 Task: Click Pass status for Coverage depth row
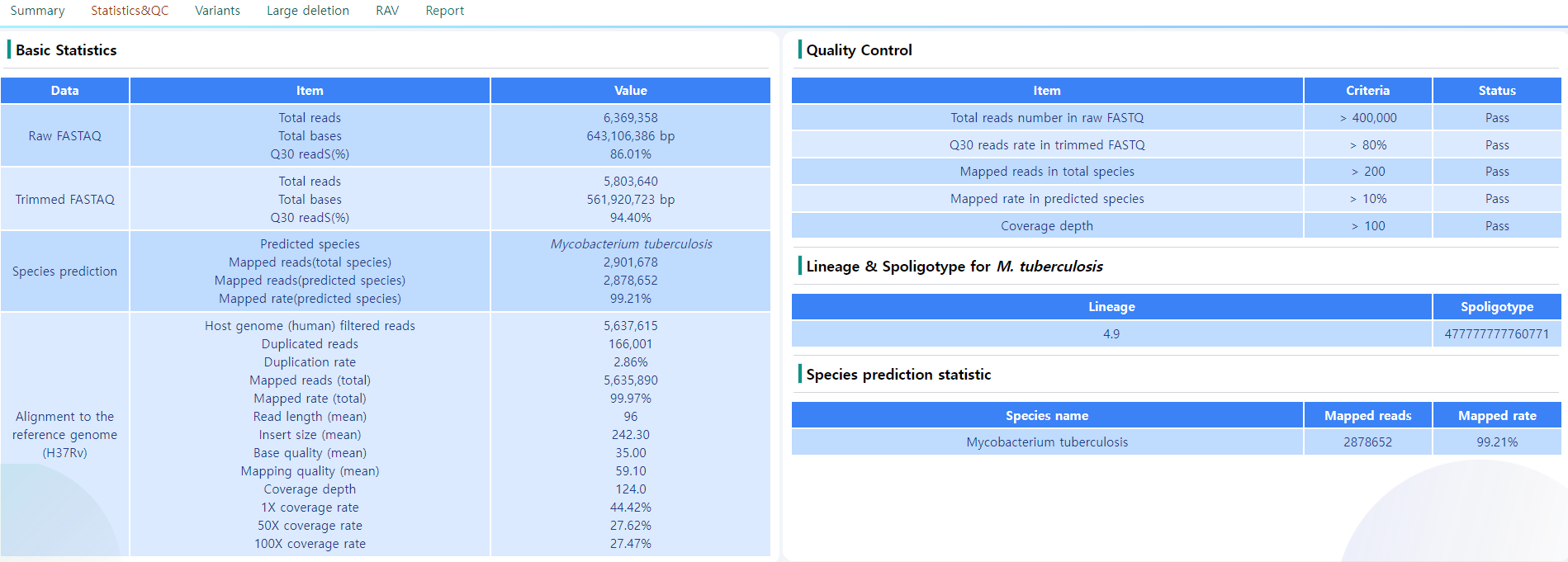(1497, 226)
